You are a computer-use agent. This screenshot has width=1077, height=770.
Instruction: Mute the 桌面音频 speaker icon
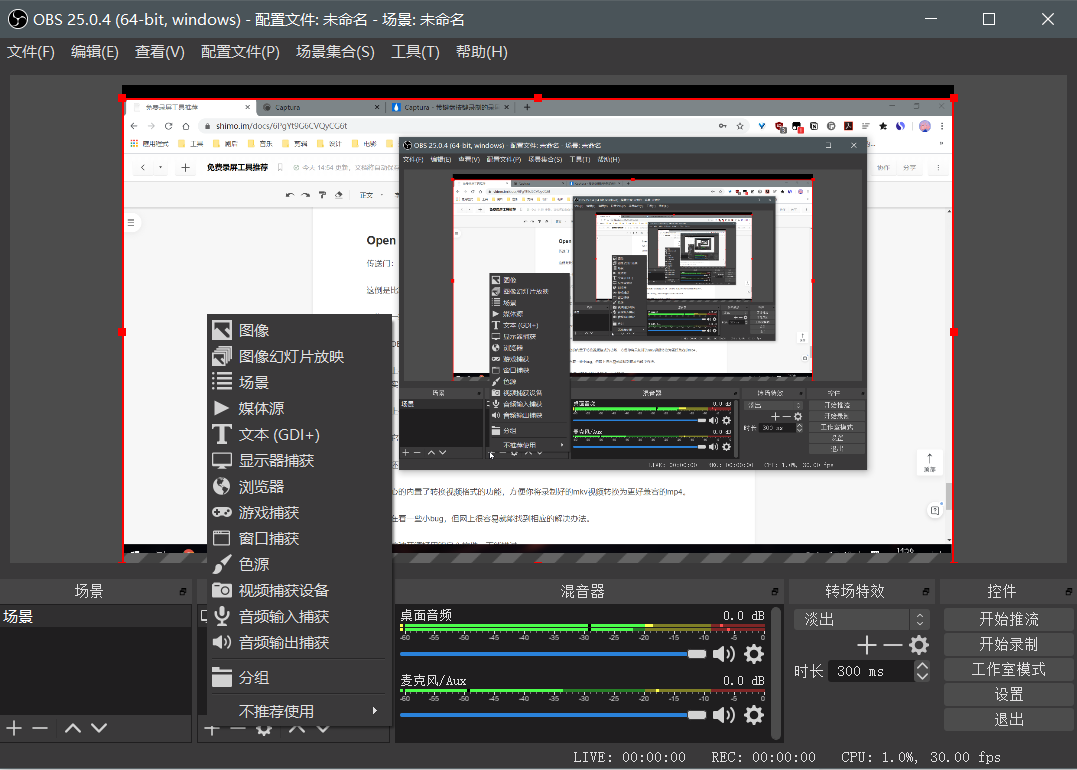click(x=723, y=654)
